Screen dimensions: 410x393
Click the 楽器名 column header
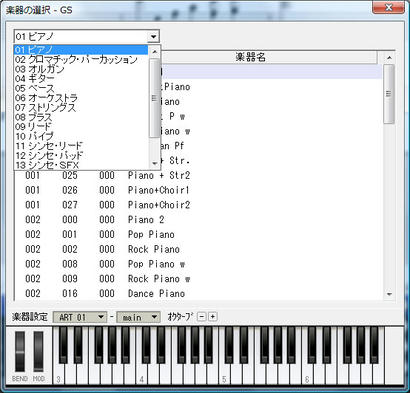click(x=251, y=57)
